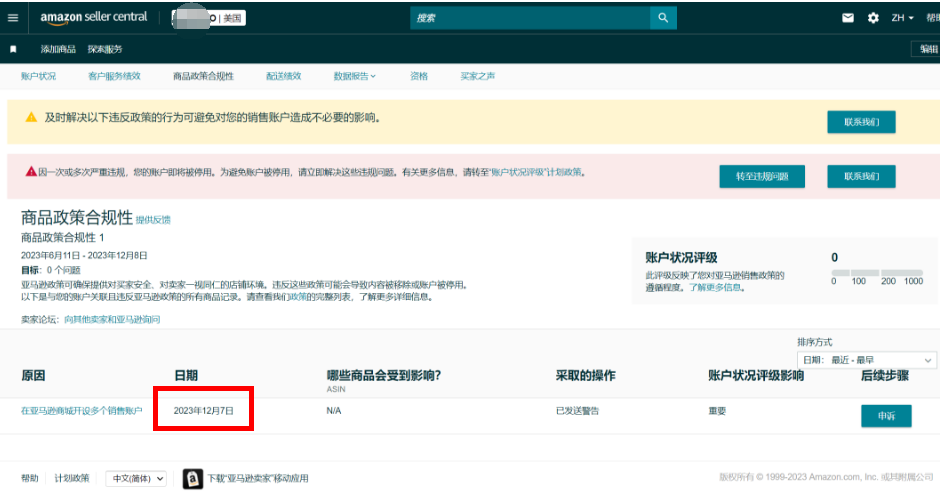Change footer language dropdown 中文(简体)
Image resolution: width=940 pixels, height=491 pixels.
[x=136, y=478]
